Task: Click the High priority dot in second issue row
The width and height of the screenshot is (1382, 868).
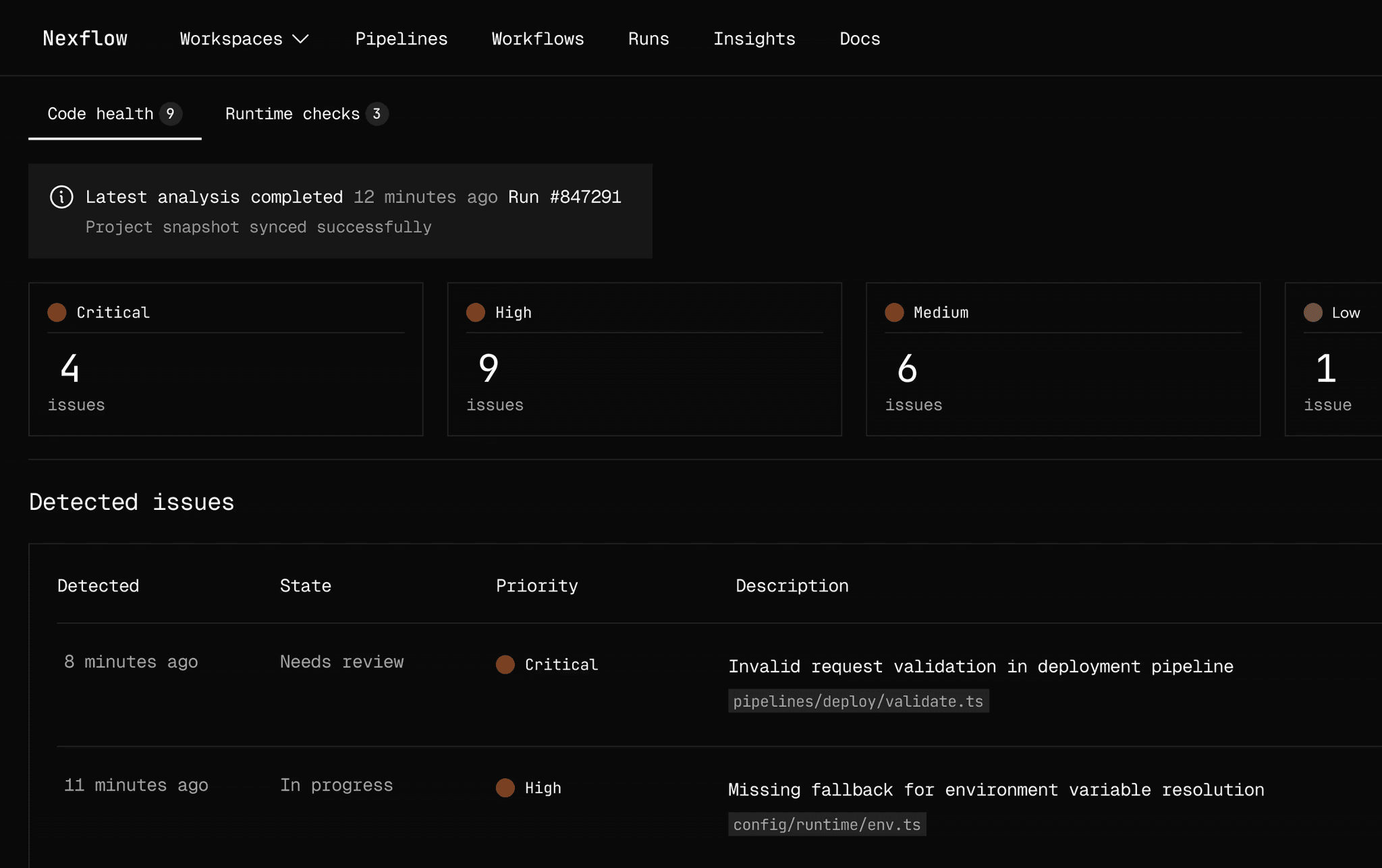Action: tap(505, 788)
